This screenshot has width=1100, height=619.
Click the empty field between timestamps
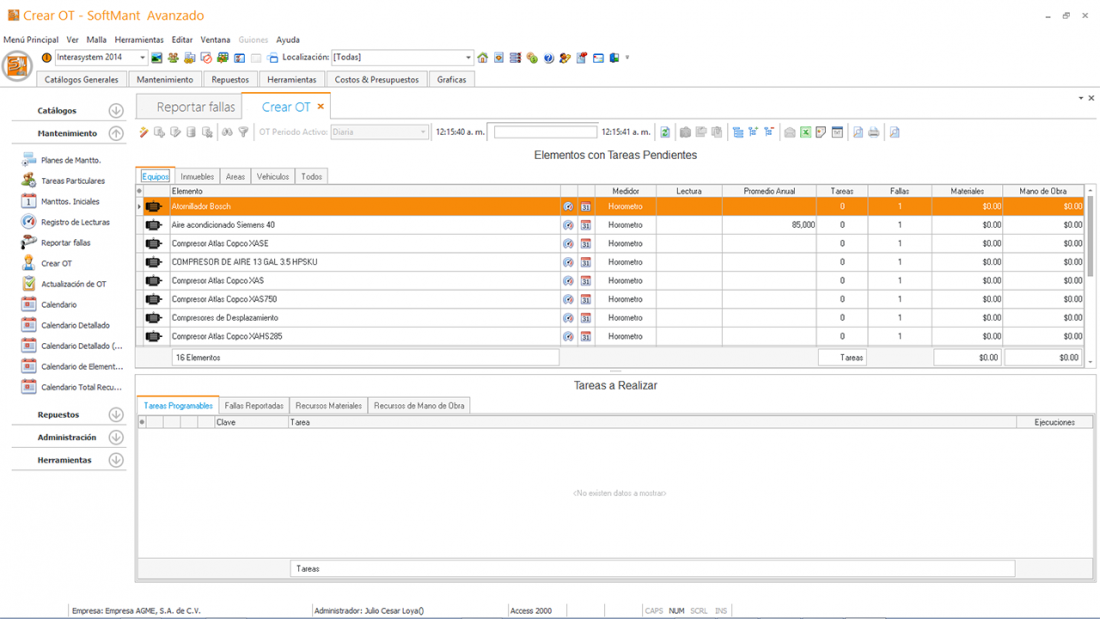click(545, 132)
